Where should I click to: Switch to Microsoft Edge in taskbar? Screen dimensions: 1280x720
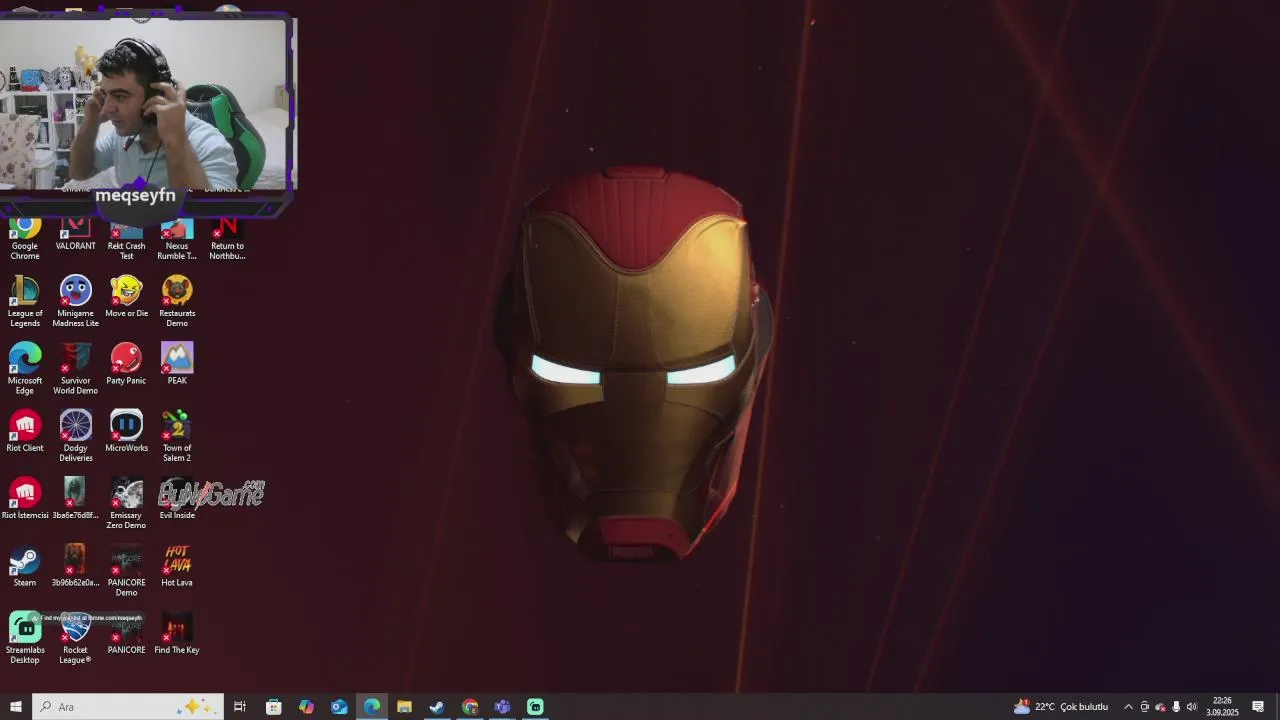click(372, 707)
